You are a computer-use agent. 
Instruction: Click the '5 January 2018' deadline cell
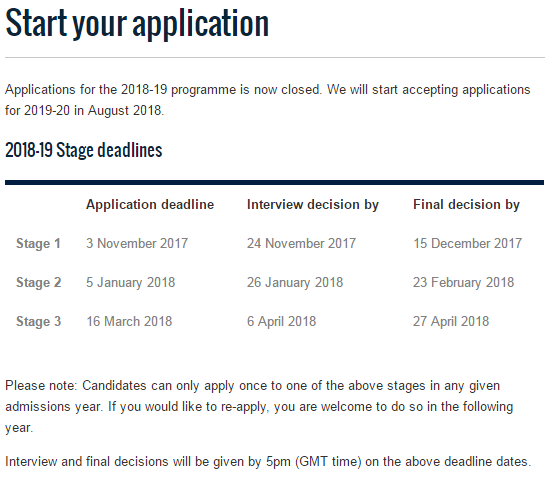131,282
